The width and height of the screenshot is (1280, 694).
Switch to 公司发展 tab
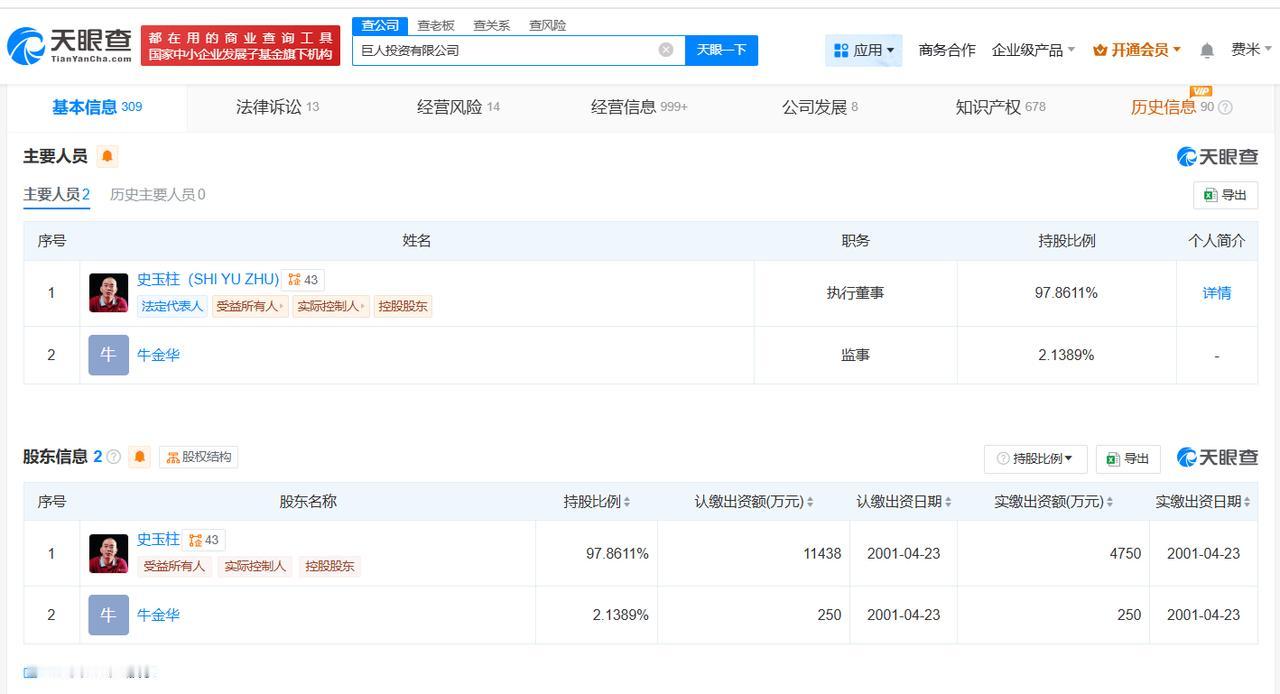click(x=820, y=107)
